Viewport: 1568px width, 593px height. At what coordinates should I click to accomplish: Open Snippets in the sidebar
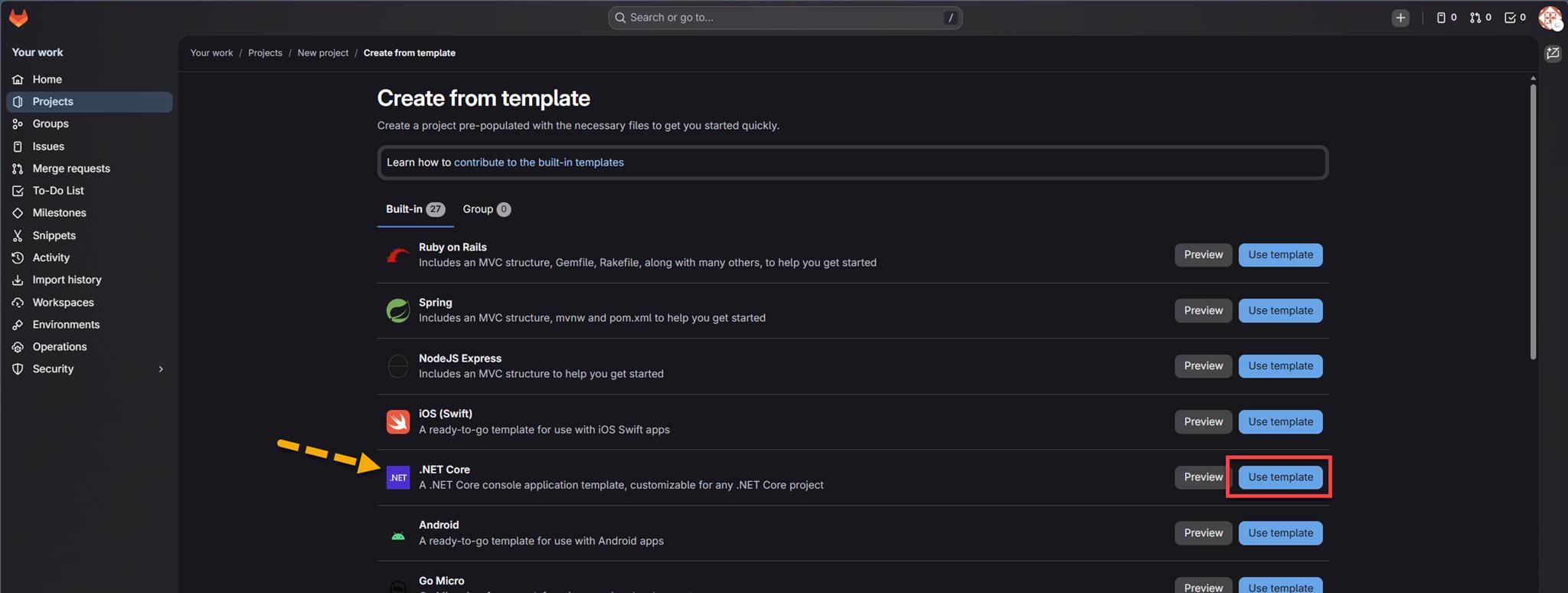pos(54,235)
